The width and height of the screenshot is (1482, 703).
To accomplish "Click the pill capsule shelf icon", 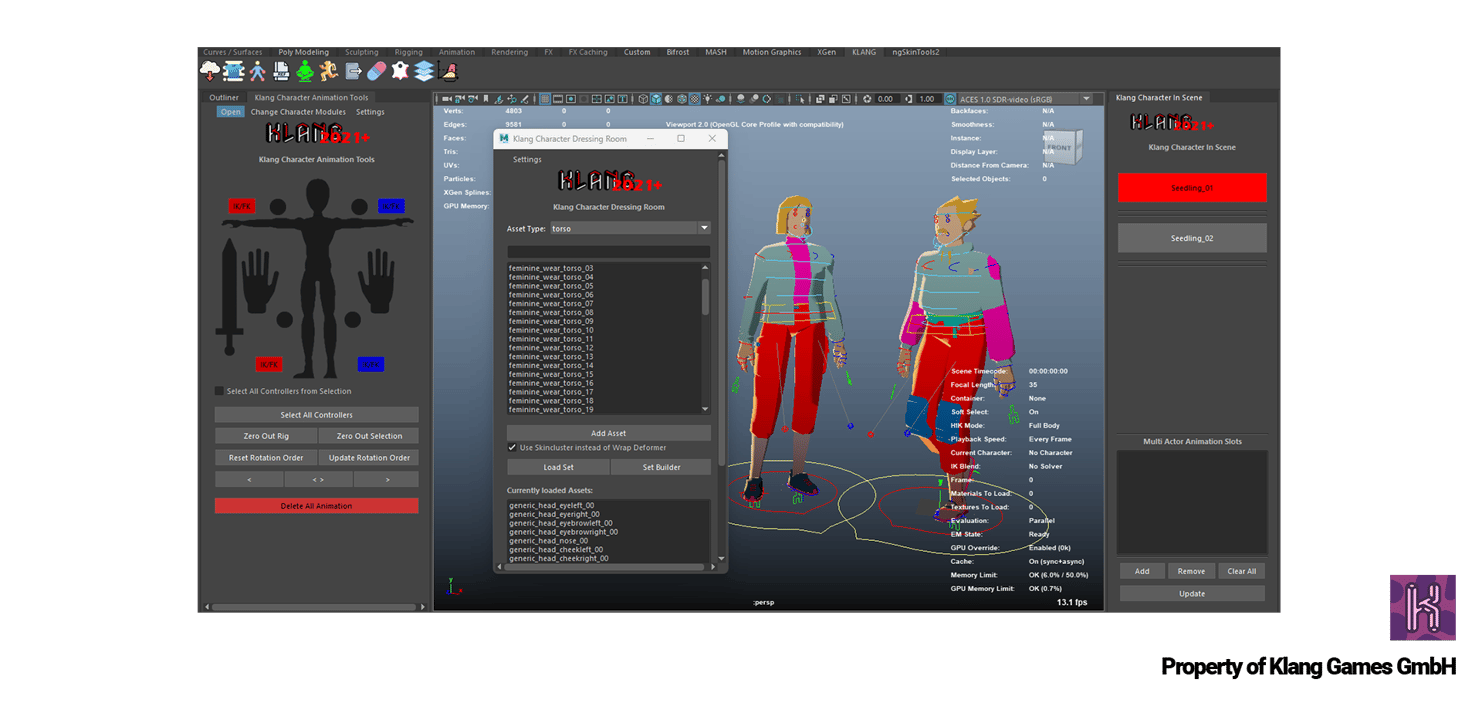I will 377,70.
